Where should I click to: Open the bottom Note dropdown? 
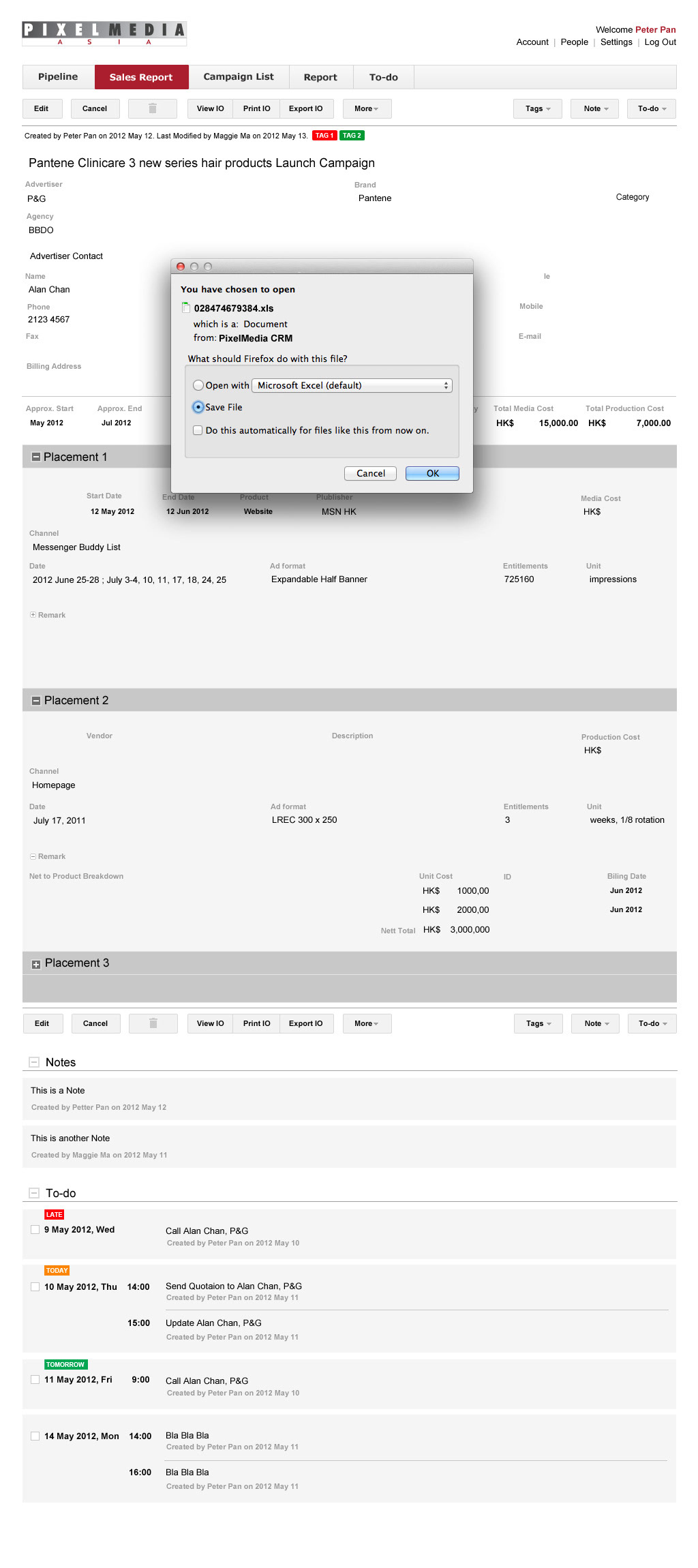click(596, 1023)
